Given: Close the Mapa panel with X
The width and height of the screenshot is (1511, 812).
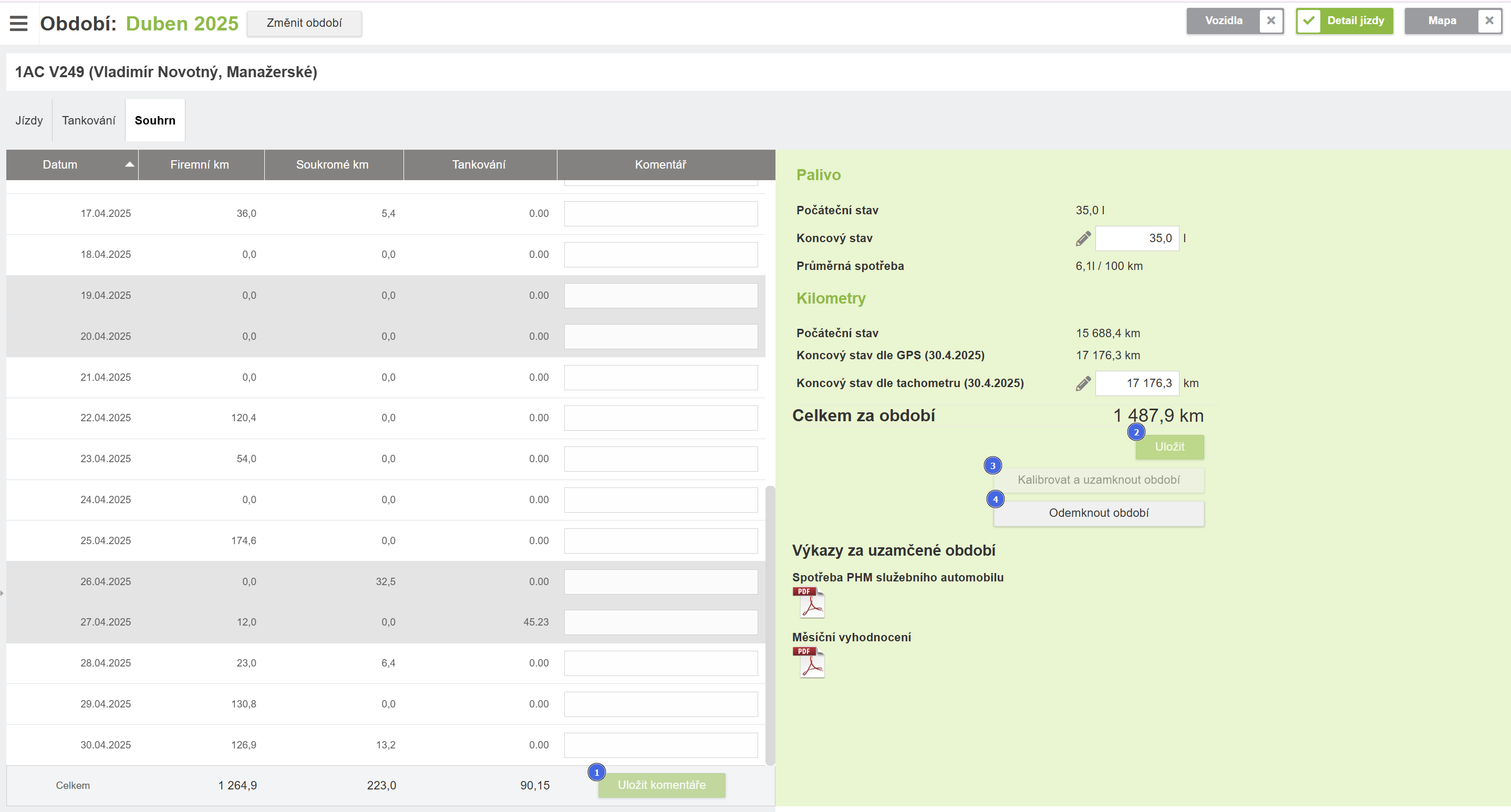Looking at the screenshot, I should coord(1489,20).
